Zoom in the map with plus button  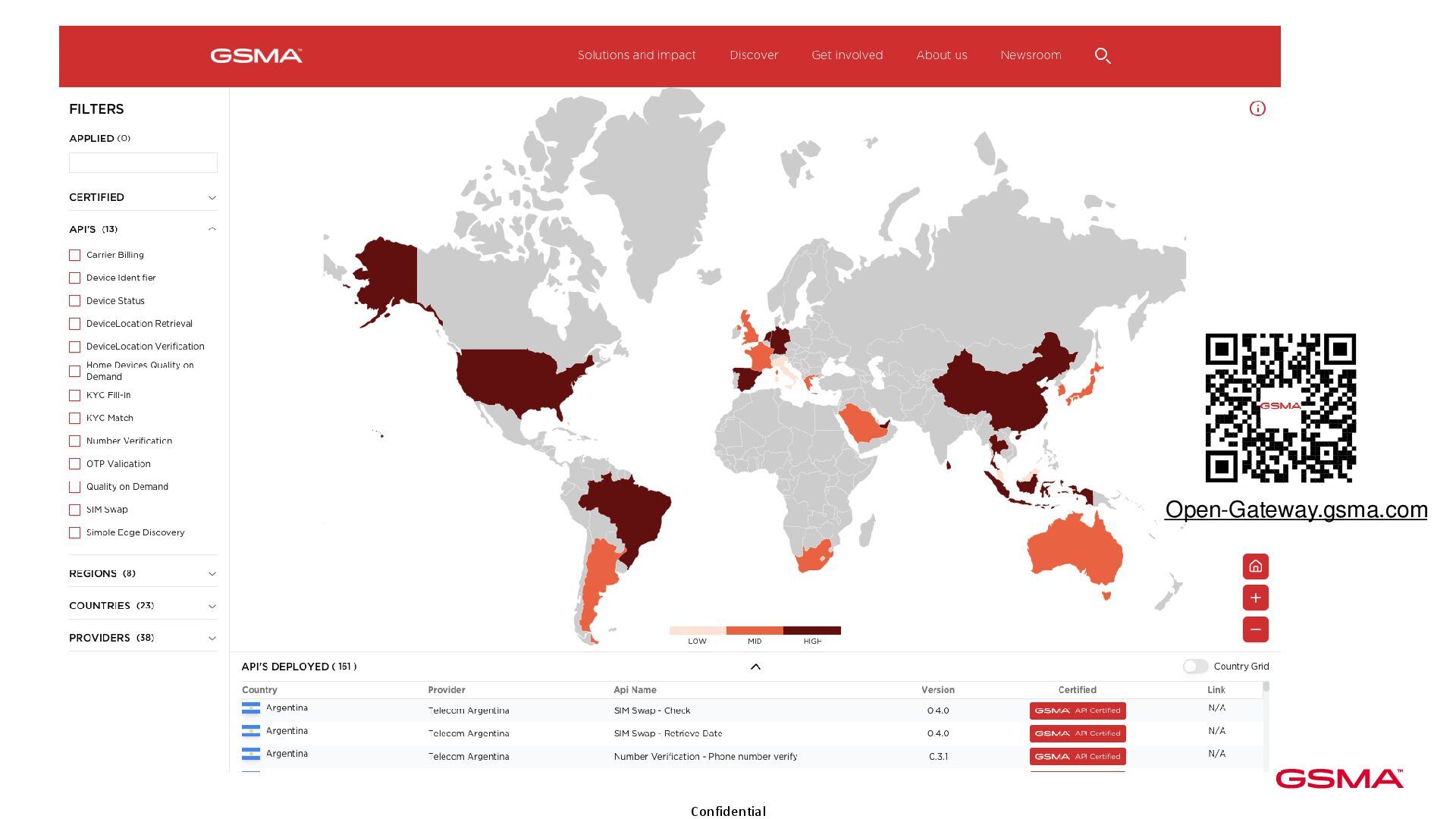(1256, 598)
